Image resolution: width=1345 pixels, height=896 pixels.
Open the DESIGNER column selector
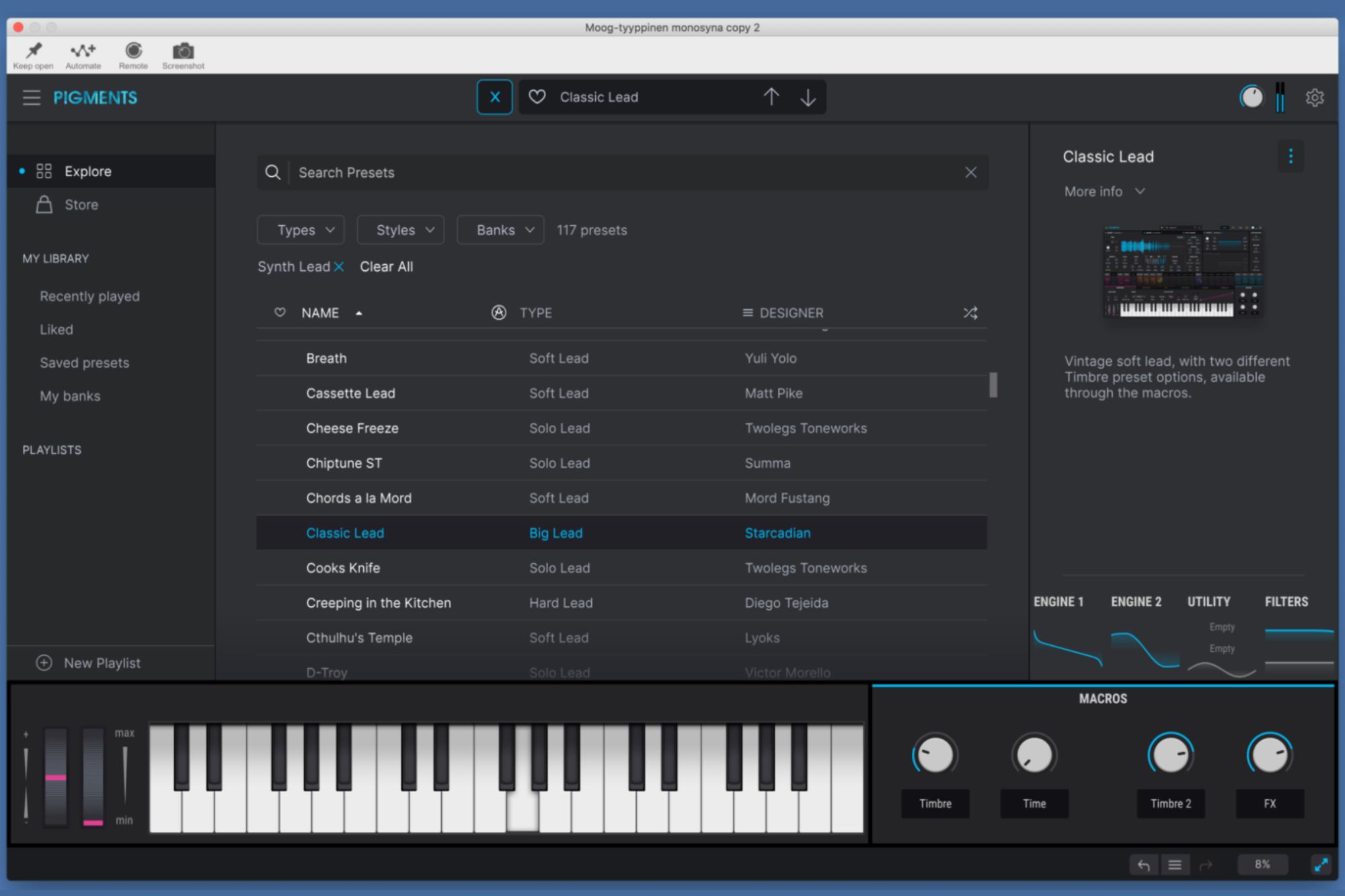click(x=783, y=313)
